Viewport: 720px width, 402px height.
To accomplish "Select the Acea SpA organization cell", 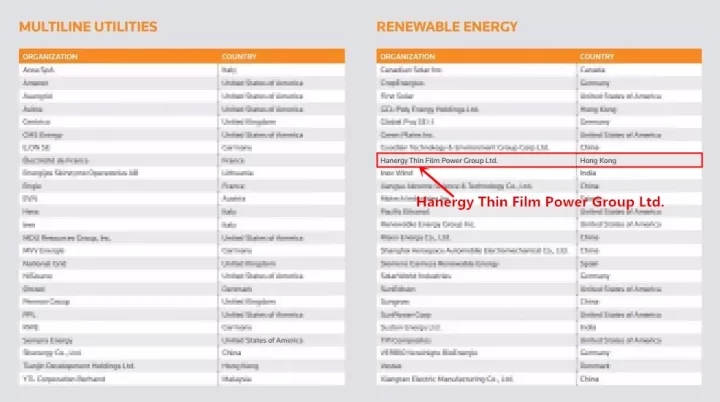I will click(118, 70).
